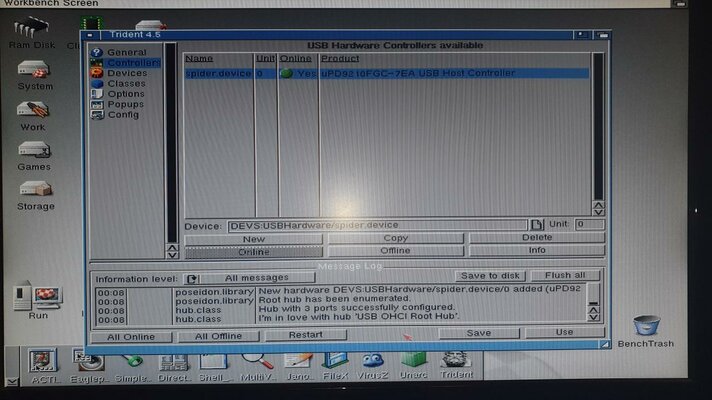Open the Classes section in sidebar
This screenshot has width=712, height=400.
(126, 84)
